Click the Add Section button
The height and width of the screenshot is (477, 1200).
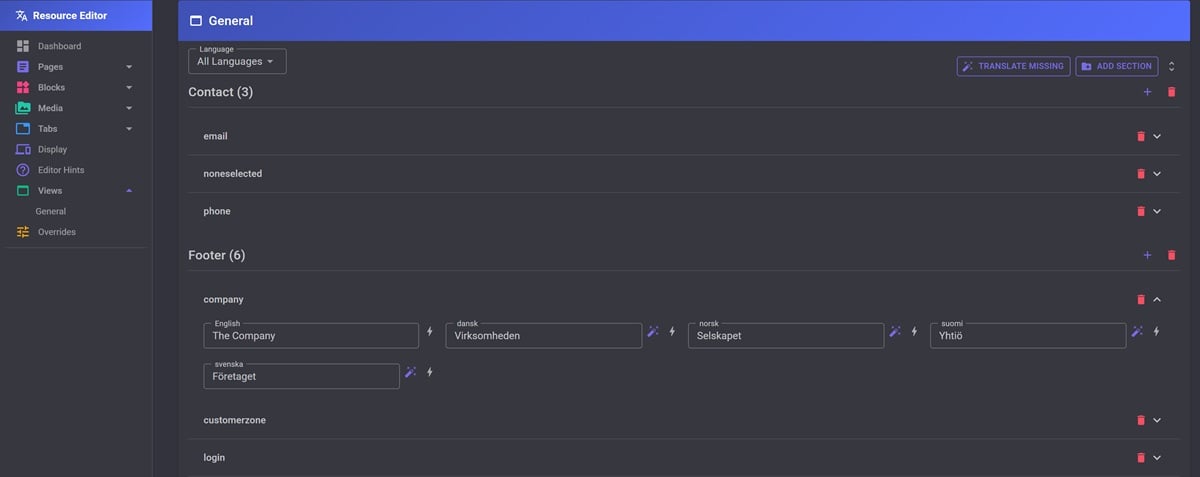[x=1116, y=66]
